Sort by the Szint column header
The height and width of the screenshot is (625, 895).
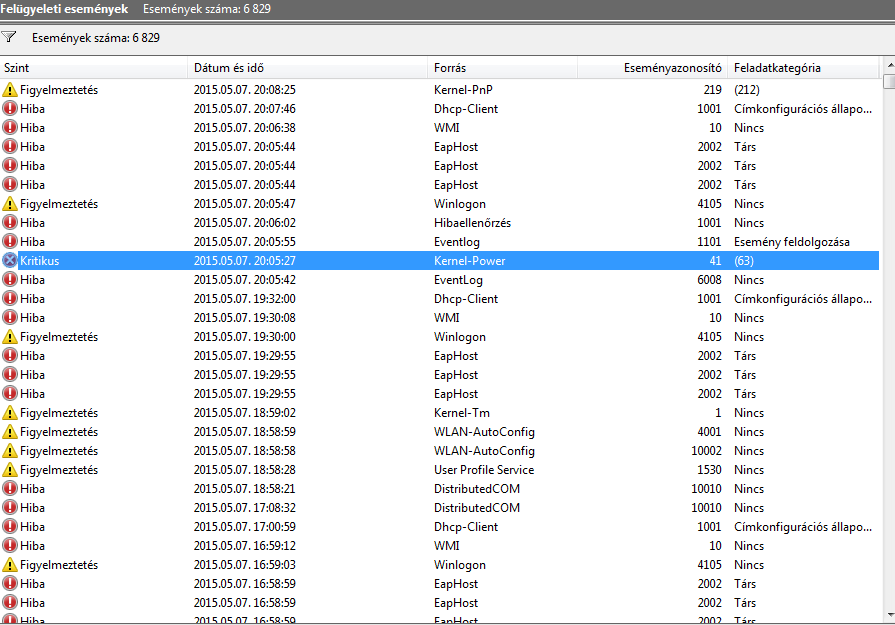94,68
